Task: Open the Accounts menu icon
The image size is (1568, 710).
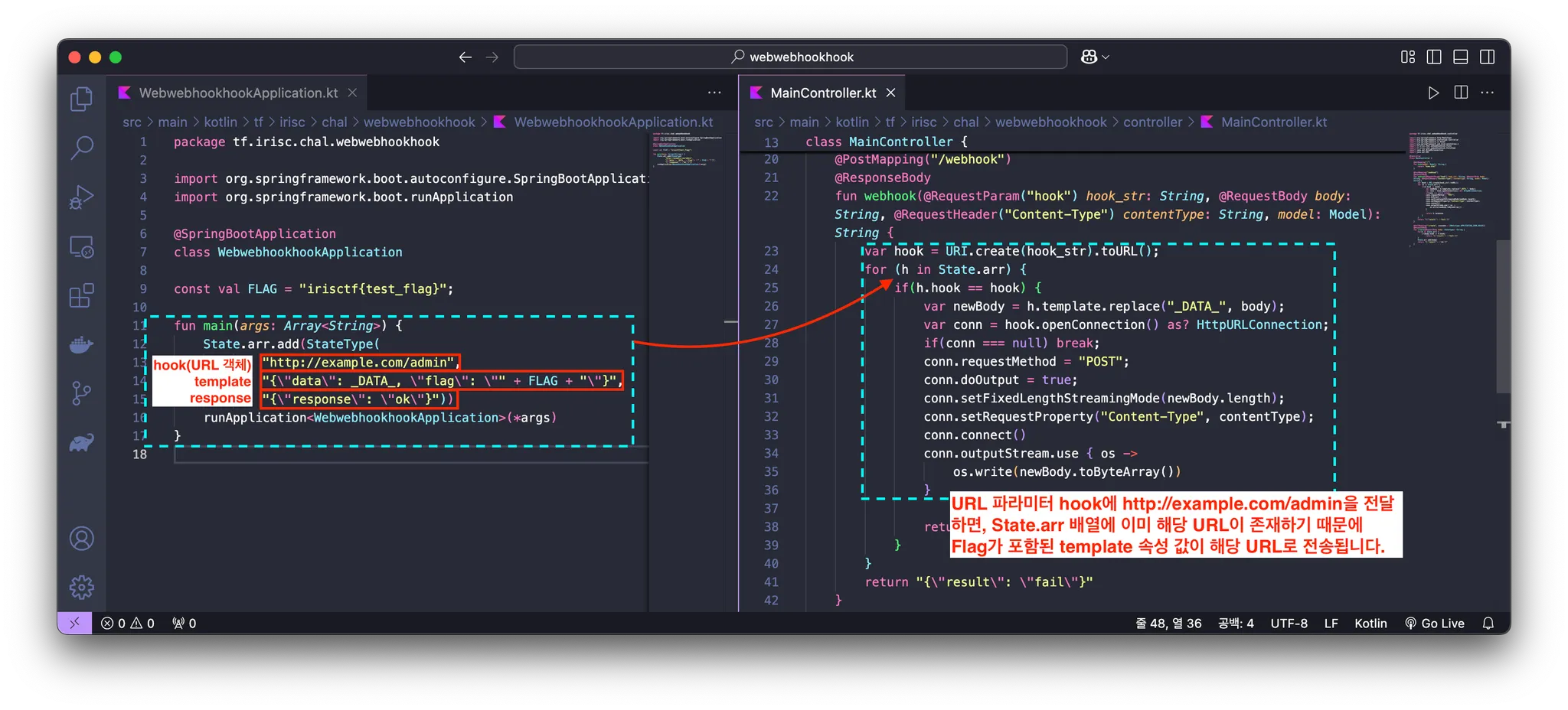Action: 81,539
